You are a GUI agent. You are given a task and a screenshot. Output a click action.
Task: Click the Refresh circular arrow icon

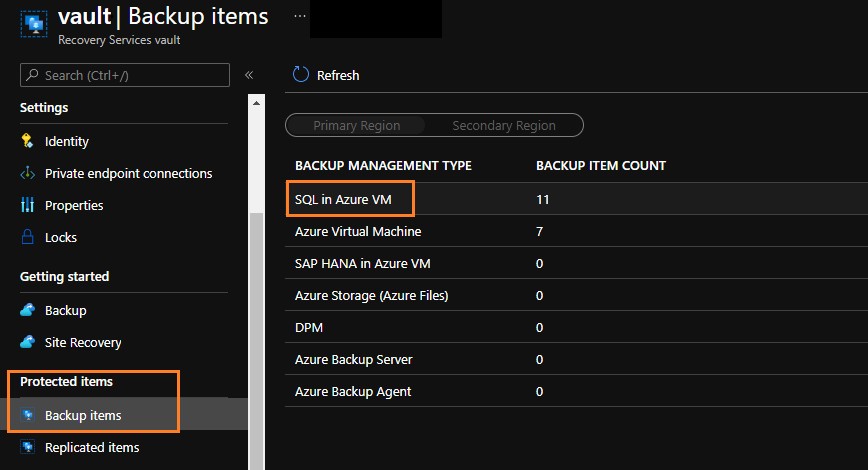301,75
